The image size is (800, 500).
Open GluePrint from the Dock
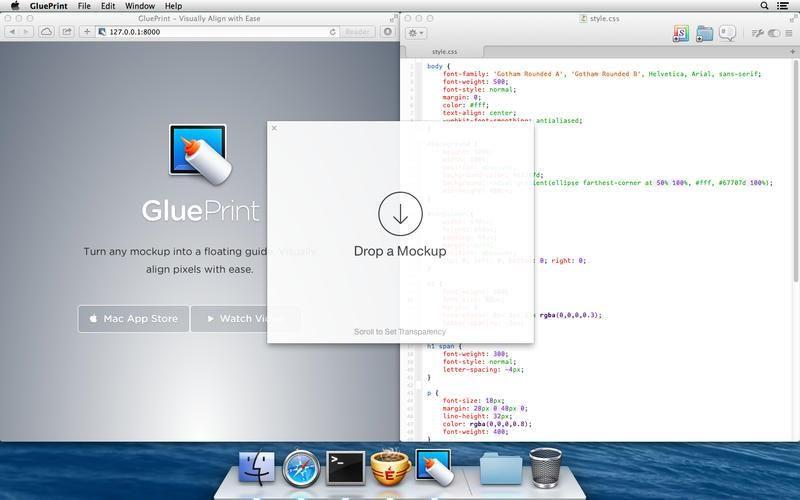[x=434, y=467]
